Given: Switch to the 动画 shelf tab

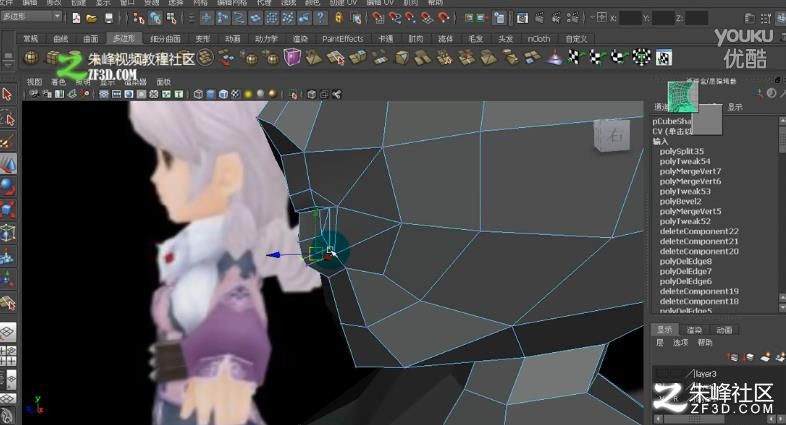Looking at the screenshot, I should pos(232,39).
